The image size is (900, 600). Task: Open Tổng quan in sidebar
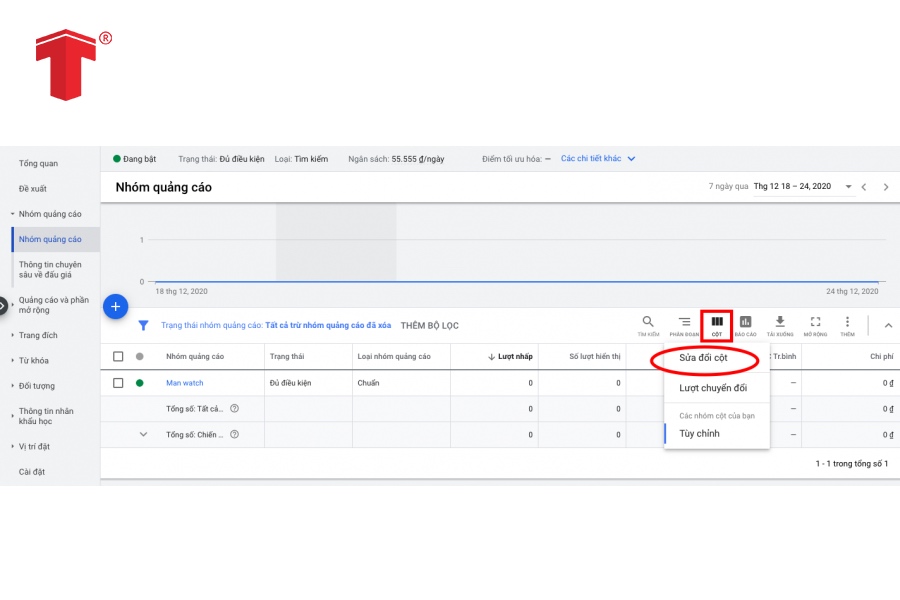tap(38, 164)
